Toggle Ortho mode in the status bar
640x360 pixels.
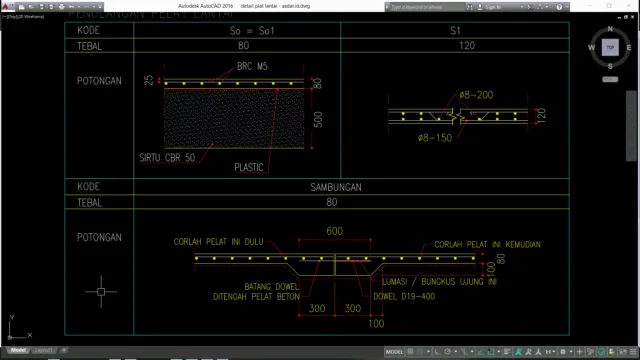[x=437, y=352]
